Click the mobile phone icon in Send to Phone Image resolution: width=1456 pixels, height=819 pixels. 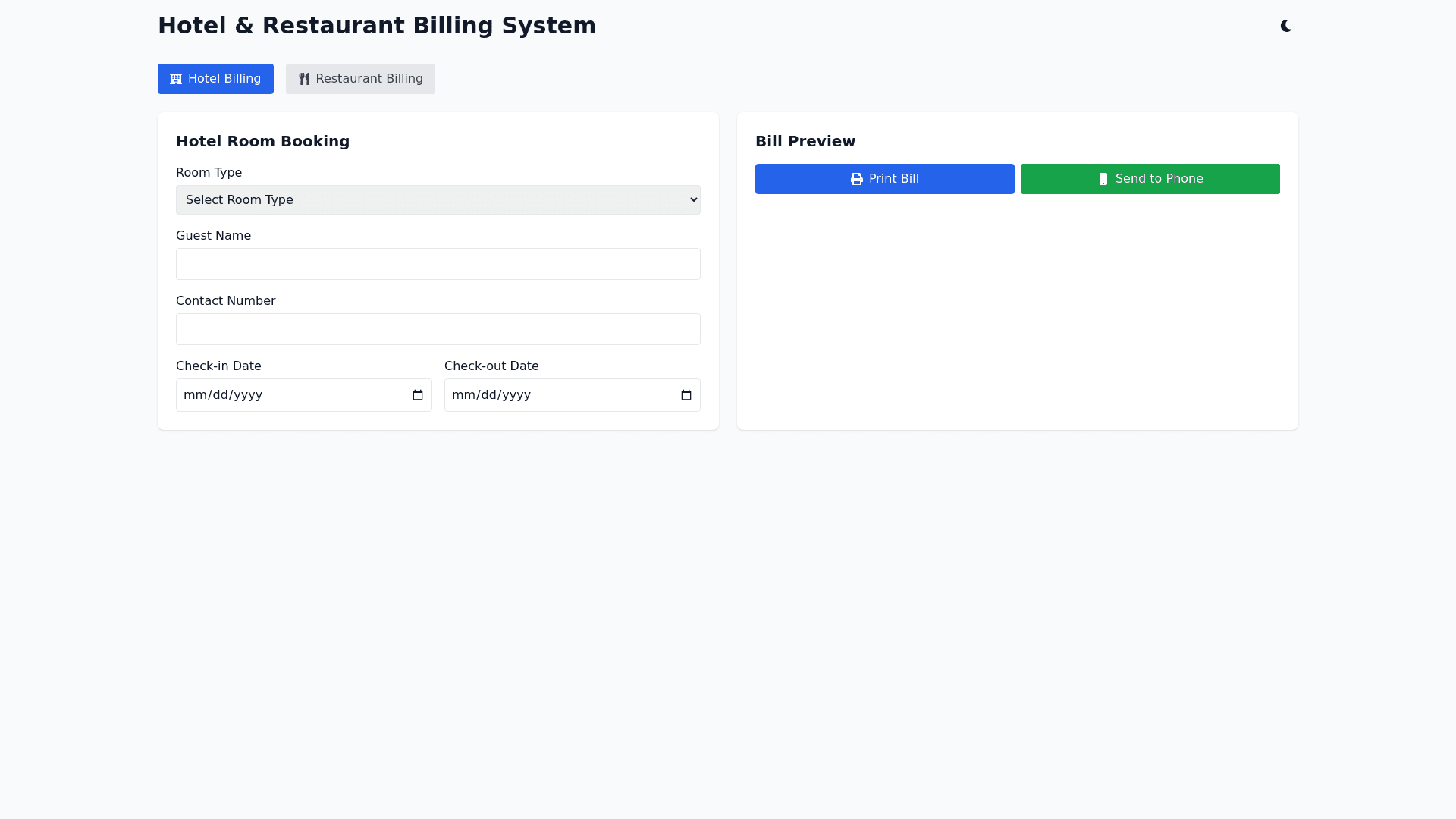pyautogui.click(x=1103, y=179)
